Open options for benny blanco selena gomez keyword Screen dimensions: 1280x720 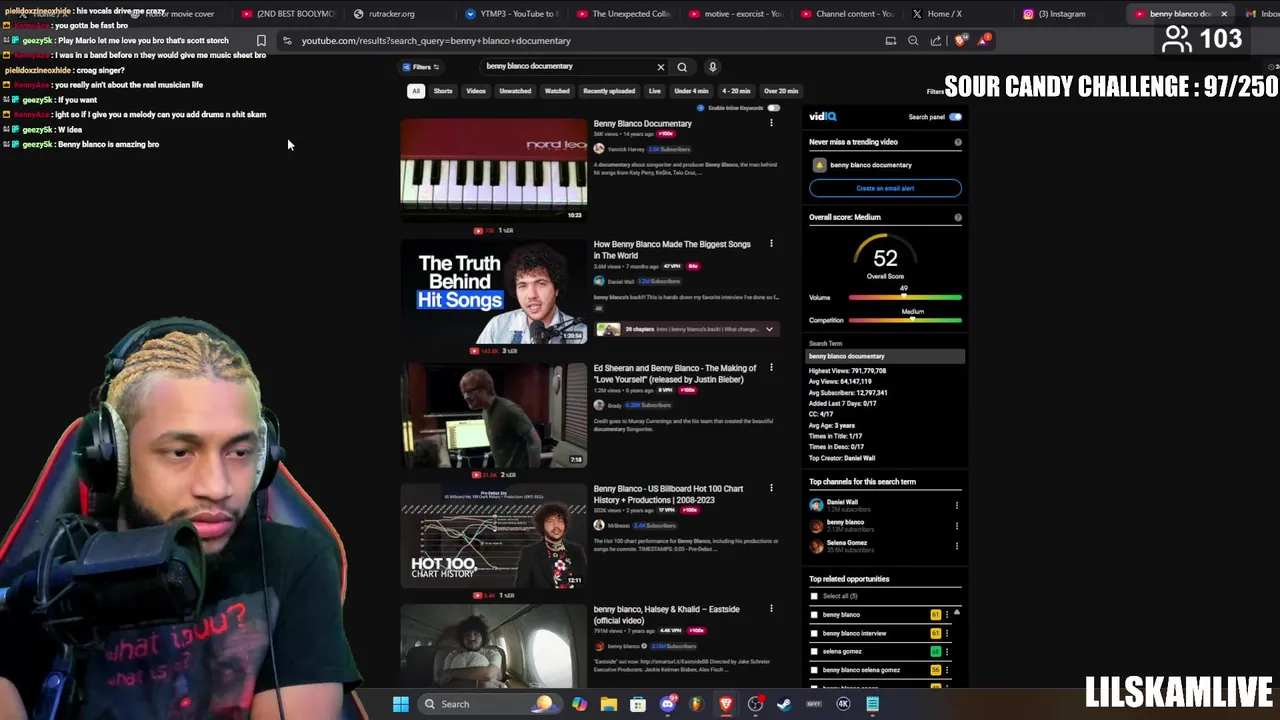[x=947, y=670]
